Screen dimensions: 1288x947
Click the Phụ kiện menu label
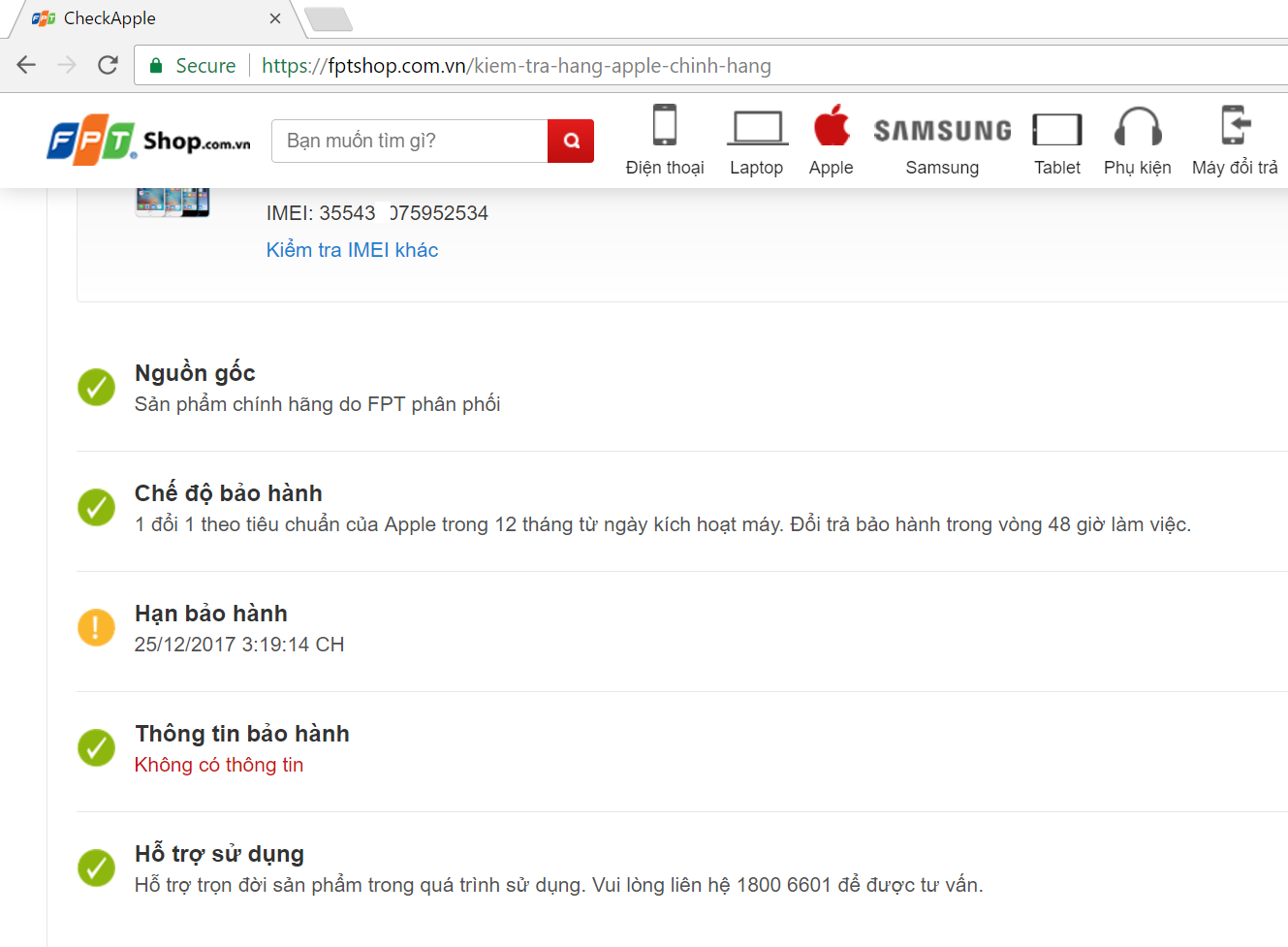tap(1138, 168)
